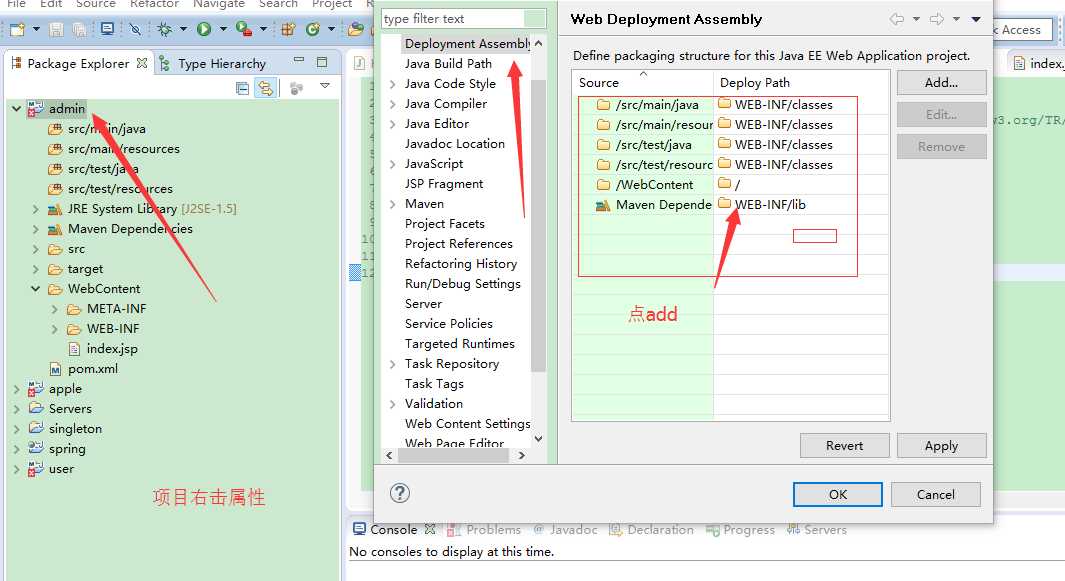1065x581 pixels.
Task: Click the Add... button
Action: coord(941,82)
